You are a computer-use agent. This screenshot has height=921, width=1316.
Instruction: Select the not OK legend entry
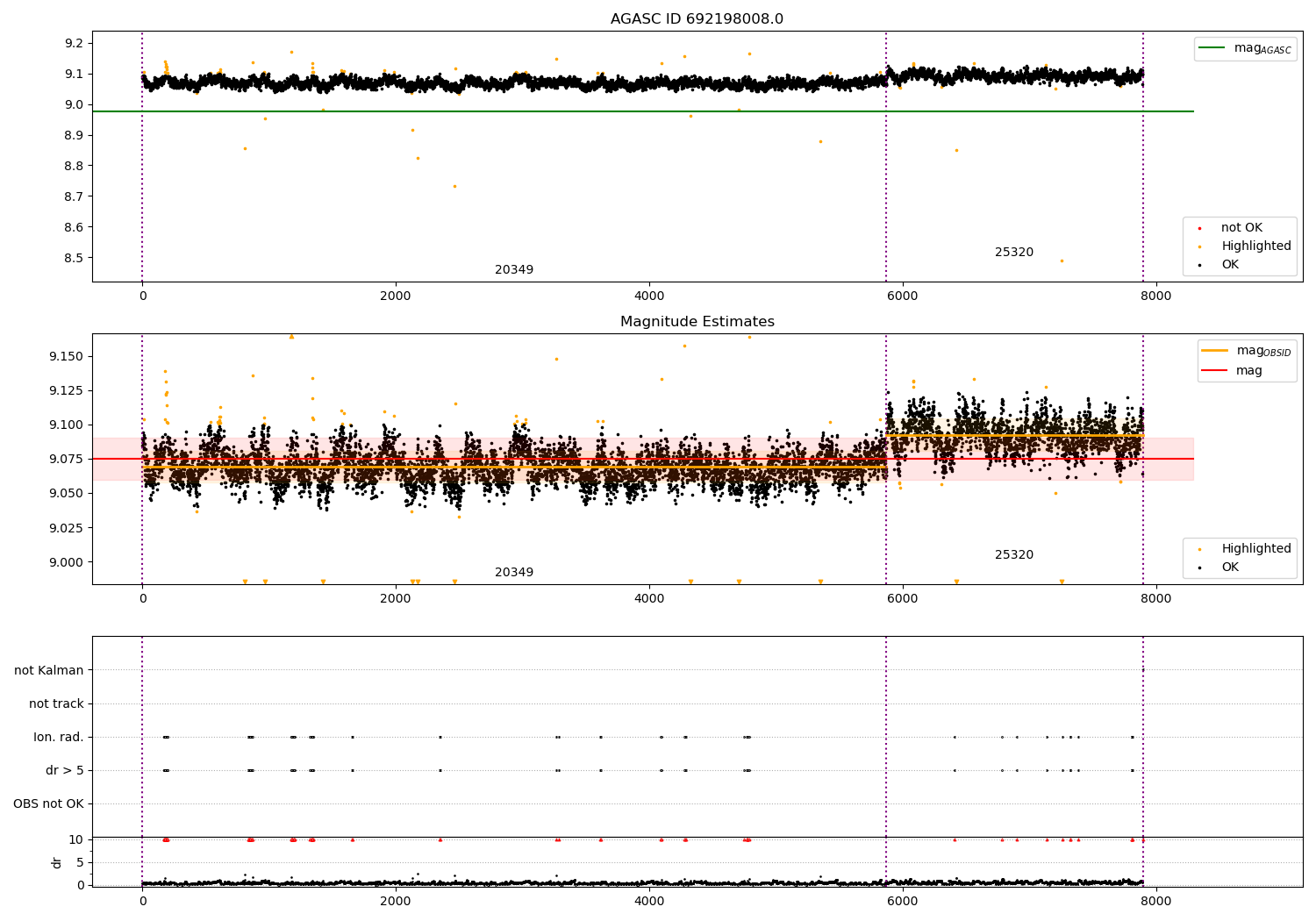point(1231,228)
